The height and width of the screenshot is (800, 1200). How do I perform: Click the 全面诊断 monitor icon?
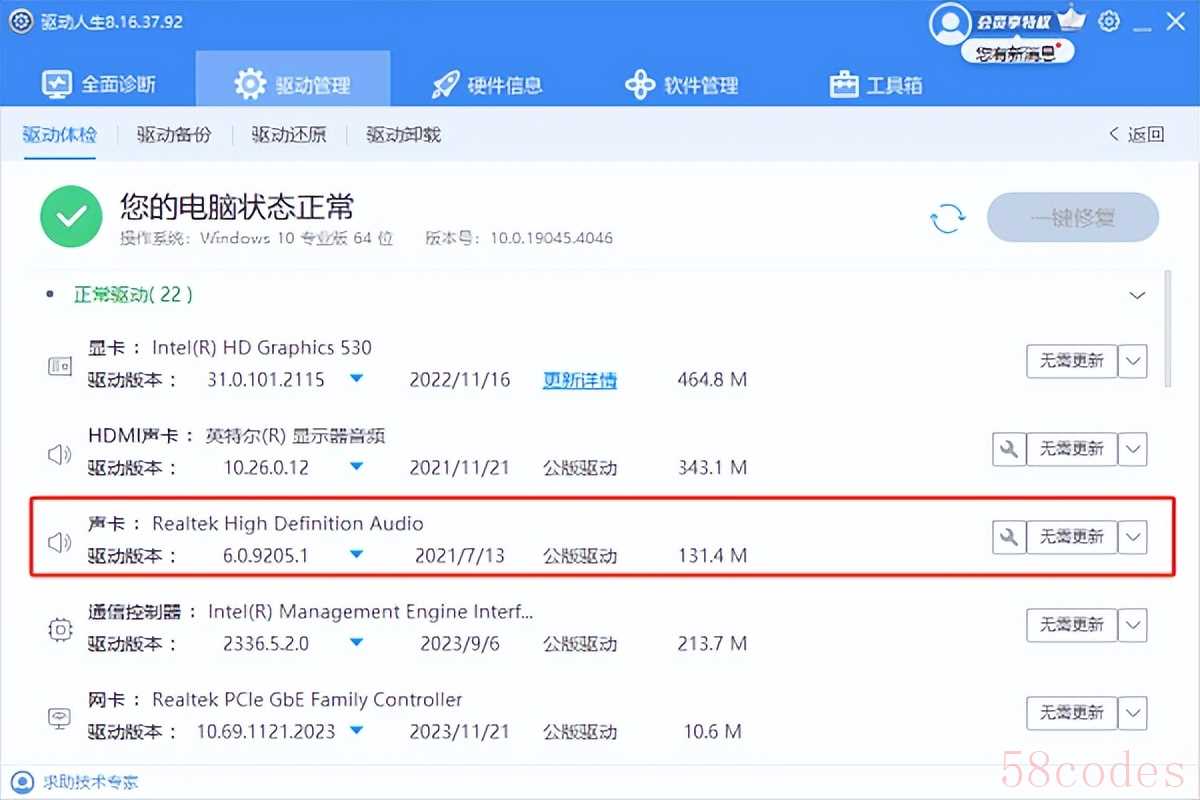pos(57,84)
